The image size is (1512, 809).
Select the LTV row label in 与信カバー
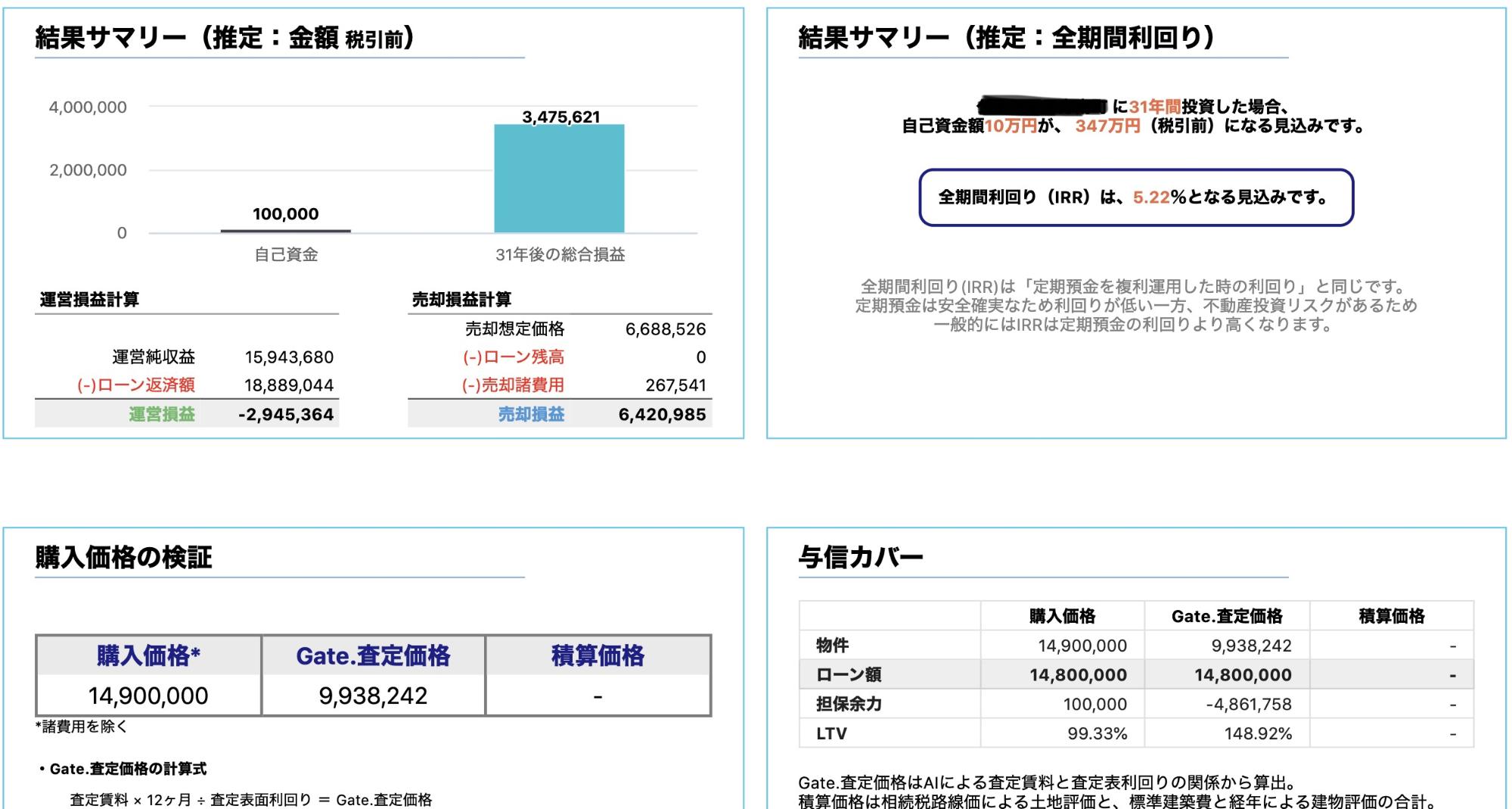click(x=831, y=733)
